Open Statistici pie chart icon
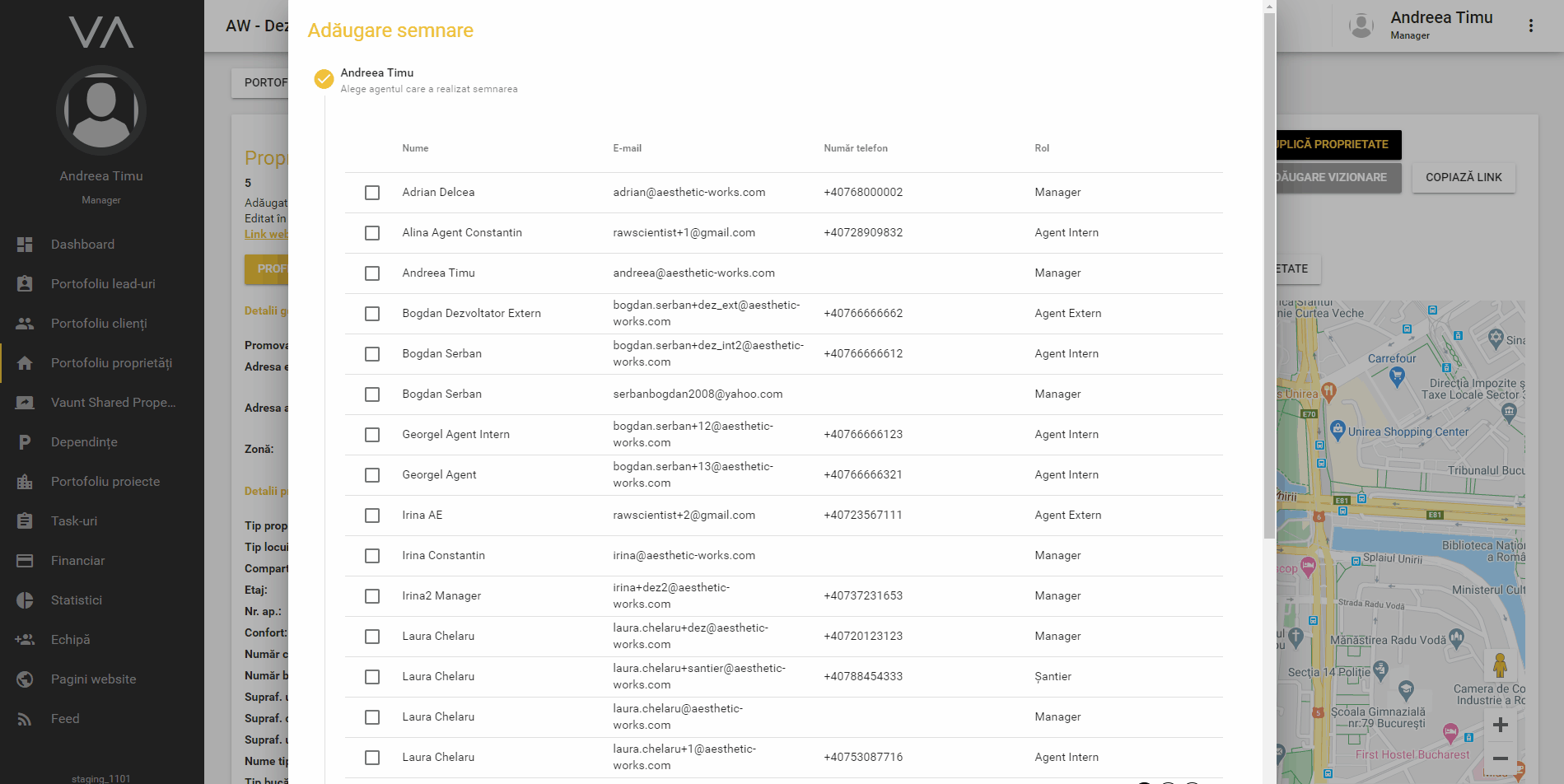This screenshot has width=1564, height=784. (25, 600)
